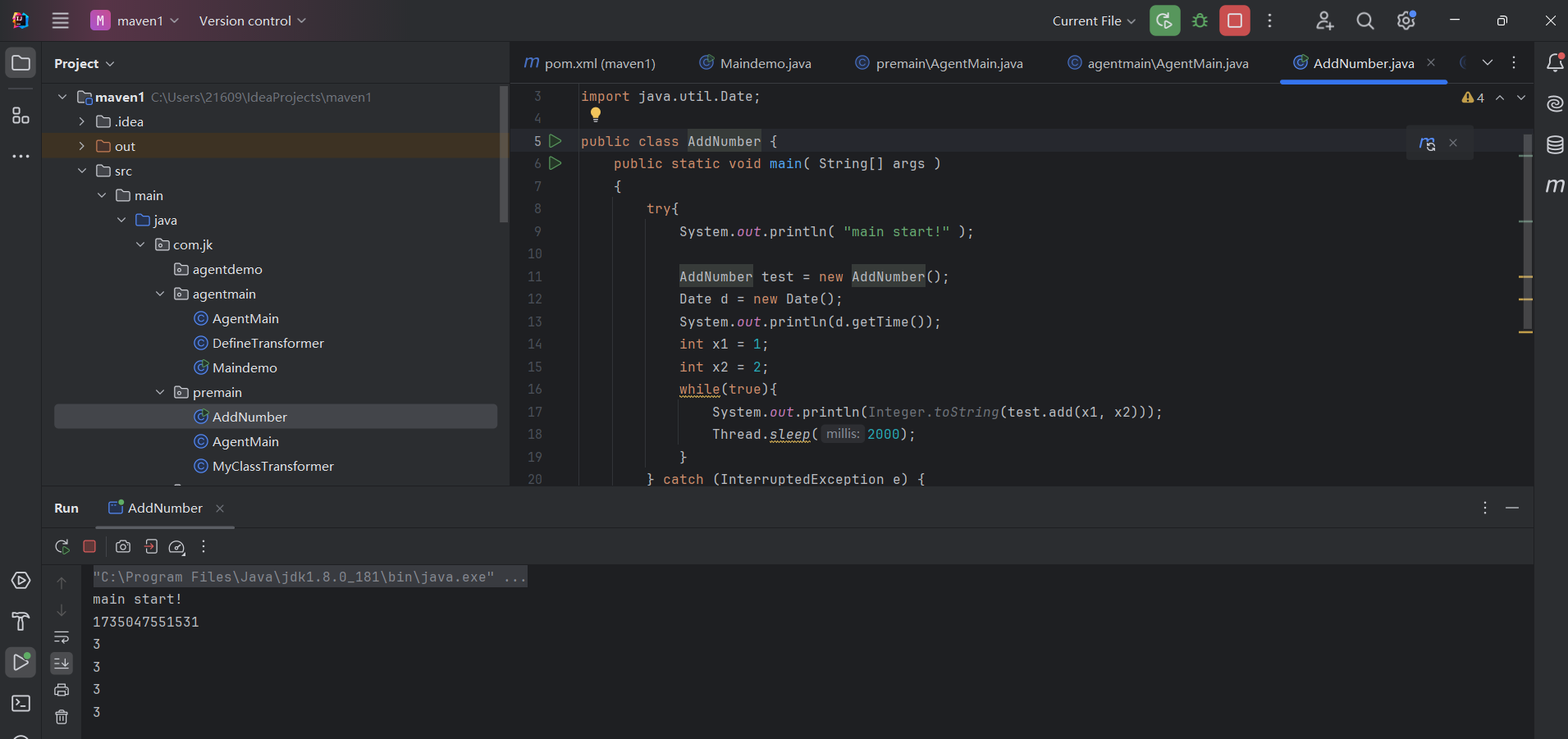
Task: Toggle scroll to end of console
Action: tap(62, 663)
